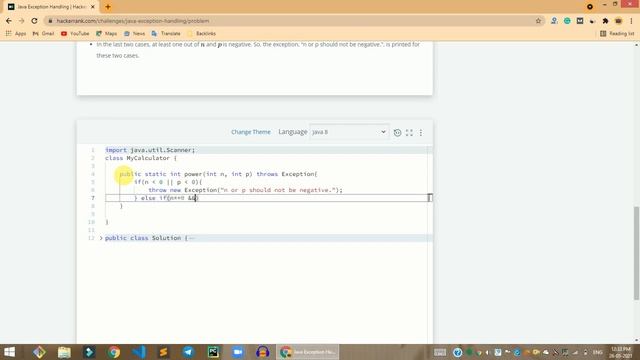Expand the folded public class Solution
Image resolution: width=640 pixels, height=360 pixels.
(101, 238)
